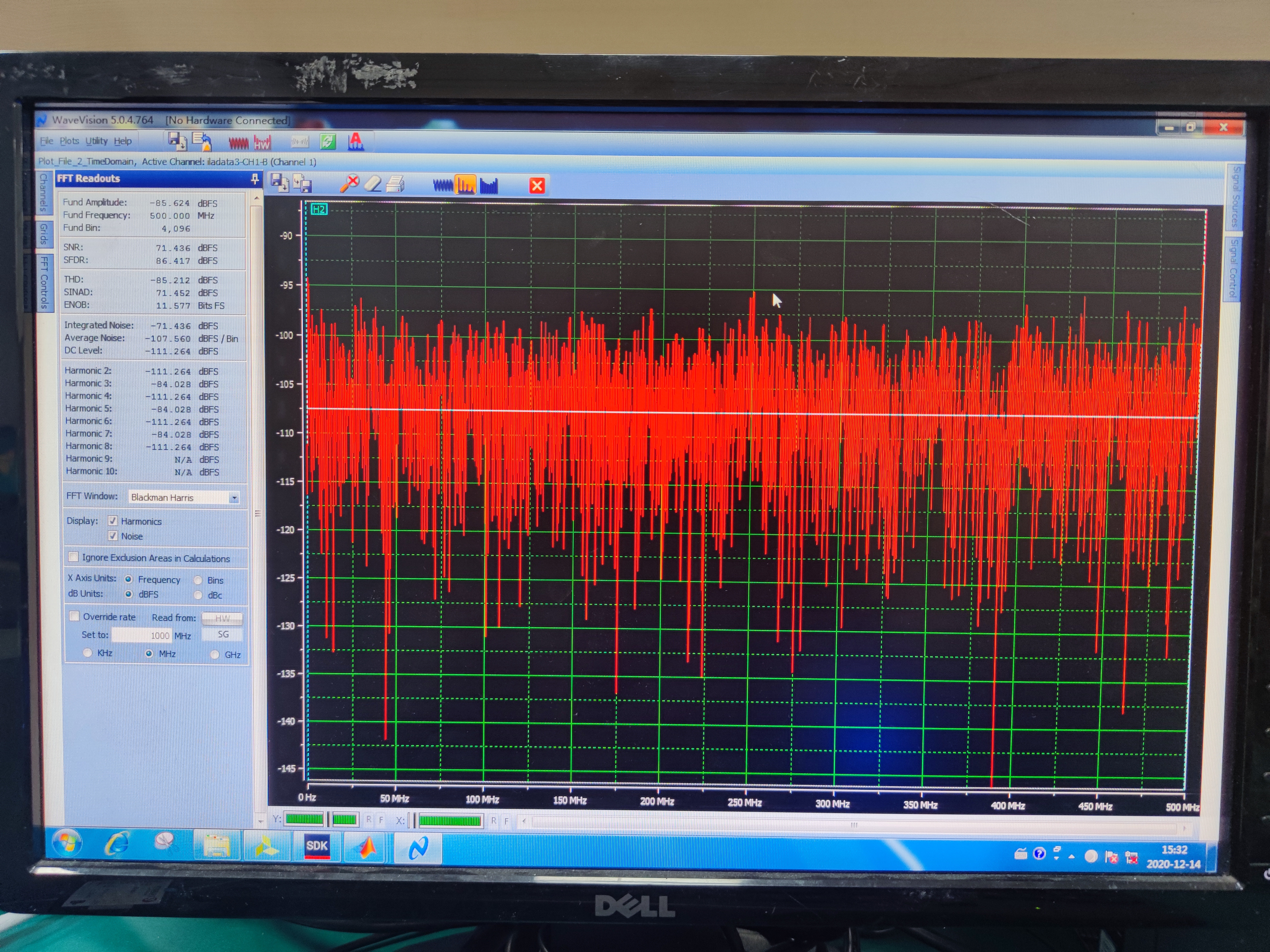
Task: Select the blue histogram view icon
Action: [489, 185]
